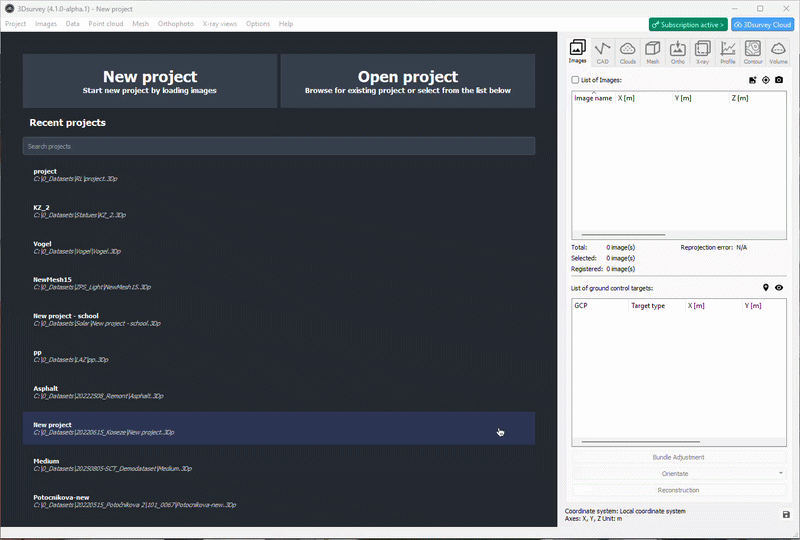Open the Point cloud menu
This screenshot has width=800, height=540.
coord(106,23)
